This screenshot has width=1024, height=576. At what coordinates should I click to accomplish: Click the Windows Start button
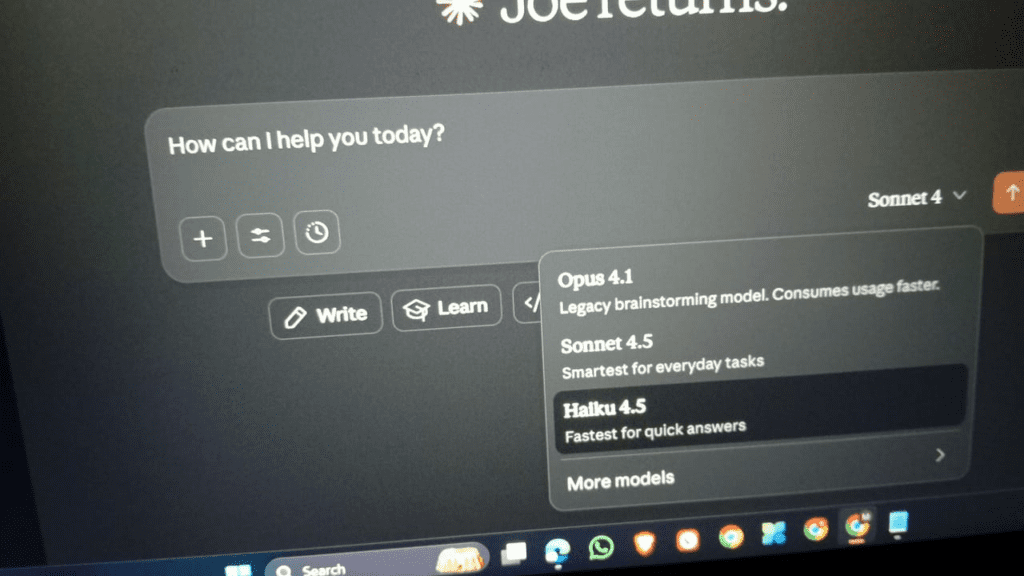point(239,570)
